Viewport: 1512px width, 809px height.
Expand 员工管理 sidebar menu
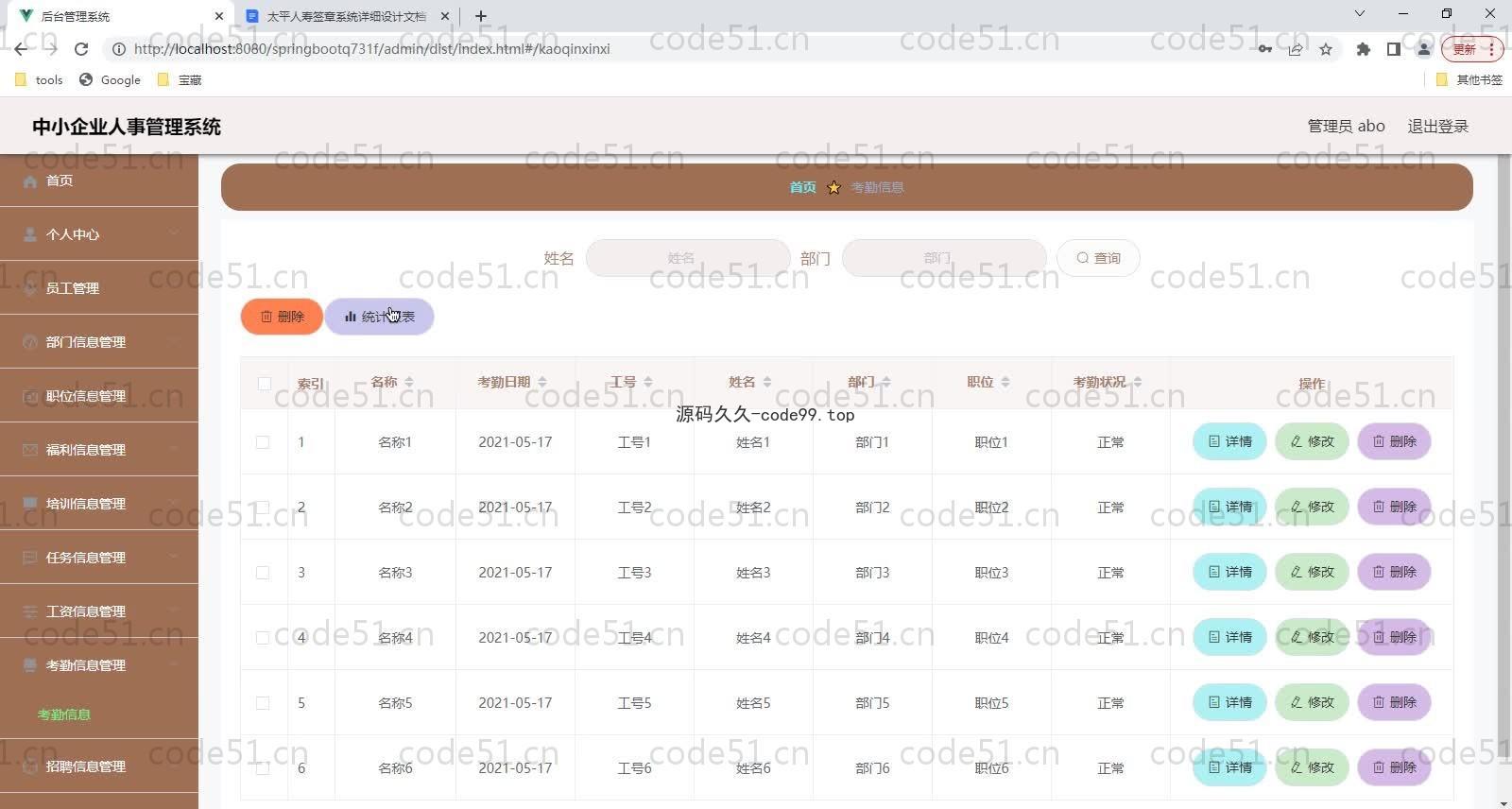click(x=99, y=288)
